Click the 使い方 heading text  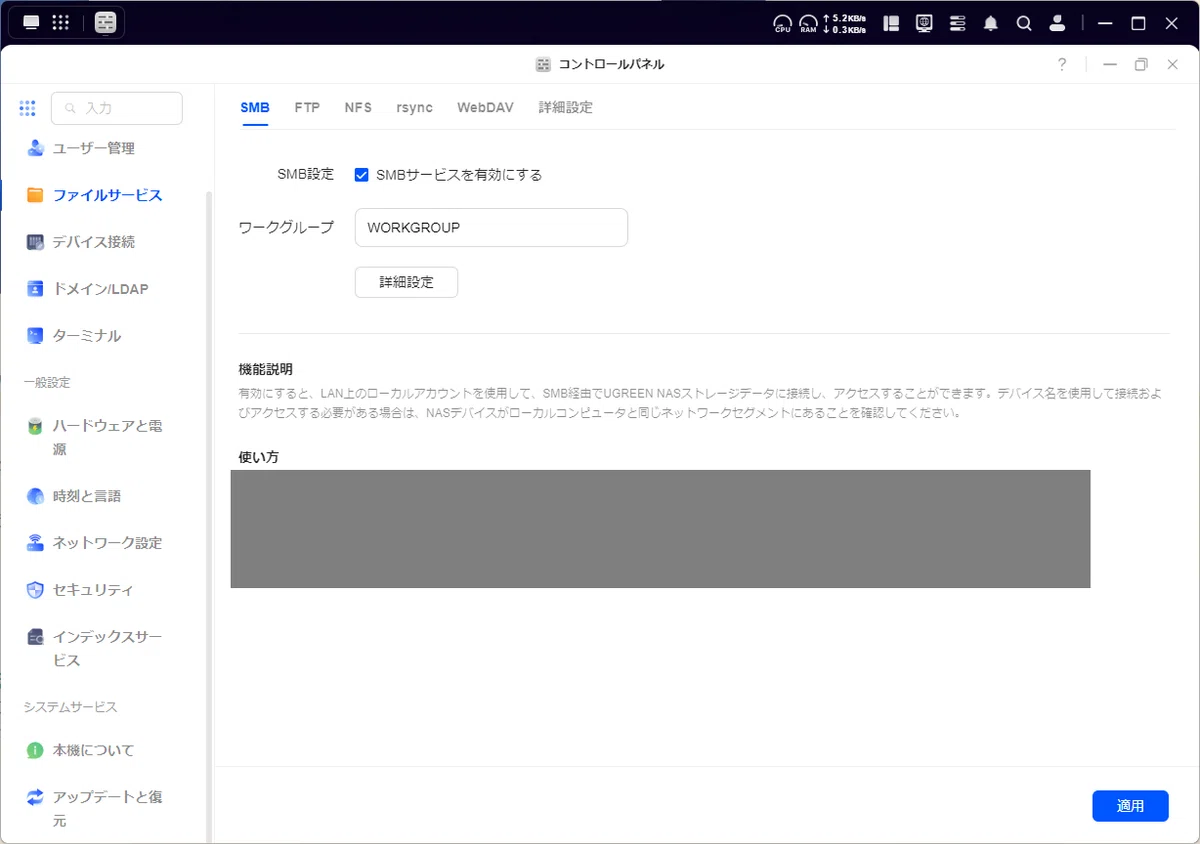tap(258, 457)
